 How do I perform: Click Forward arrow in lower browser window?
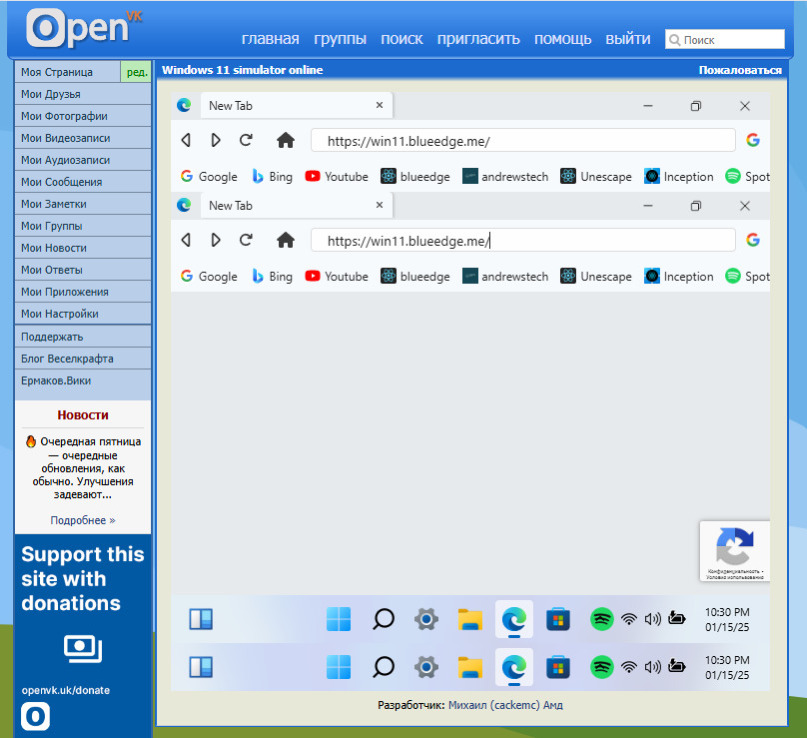[216, 240]
